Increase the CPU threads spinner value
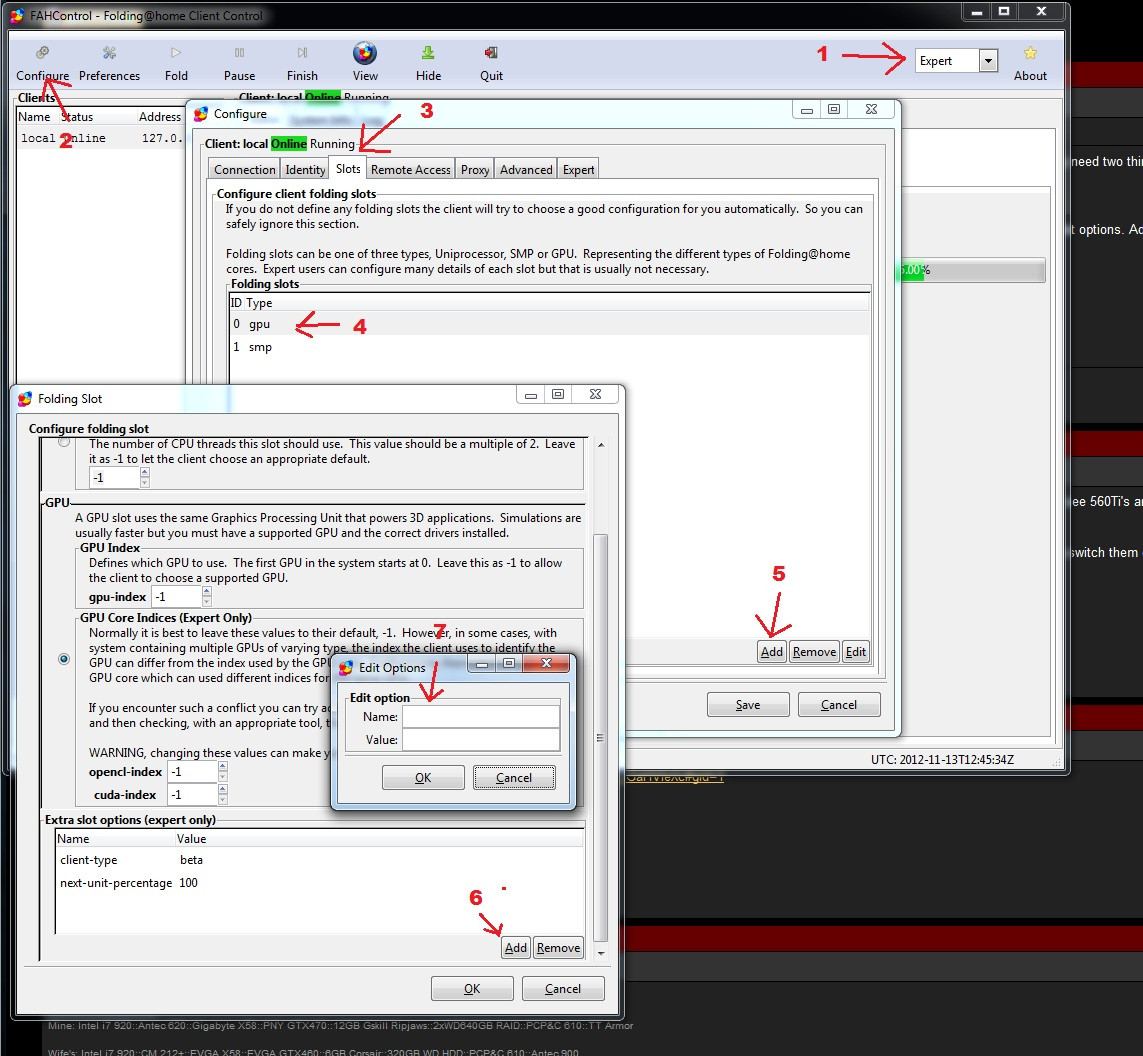The width and height of the screenshot is (1143, 1056). point(144,473)
